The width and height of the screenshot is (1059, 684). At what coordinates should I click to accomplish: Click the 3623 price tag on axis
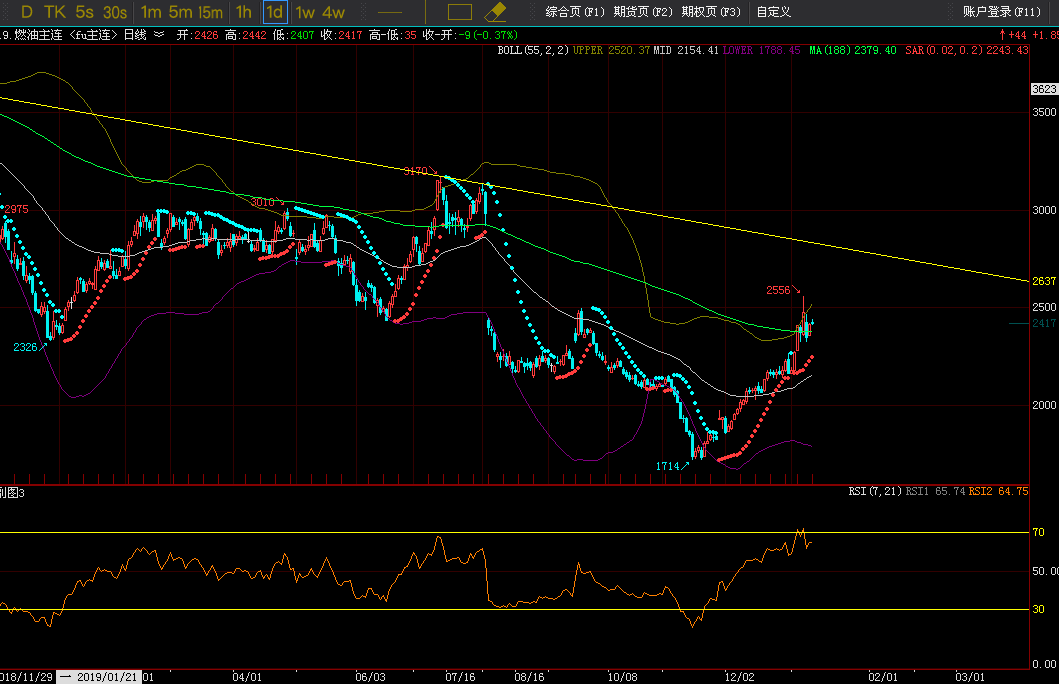click(1044, 89)
